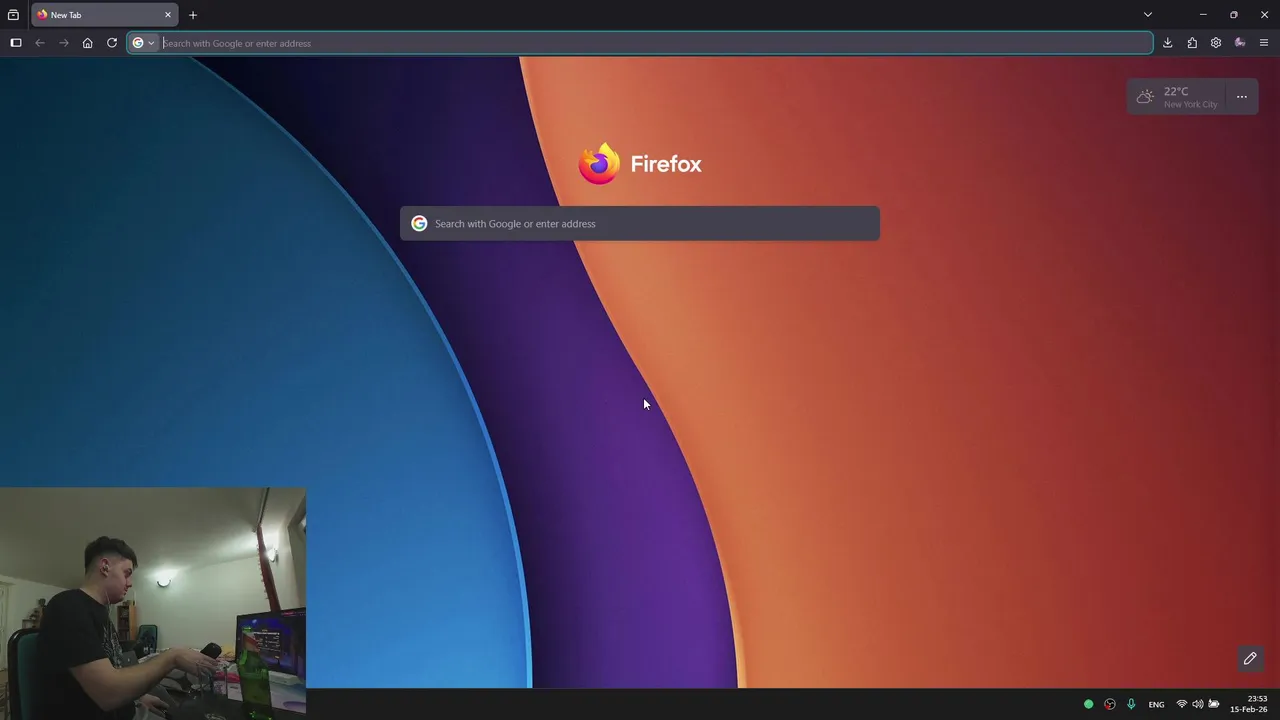Open the Firefox hamburger application menu
The height and width of the screenshot is (720, 1280).
click(1264, 43)
